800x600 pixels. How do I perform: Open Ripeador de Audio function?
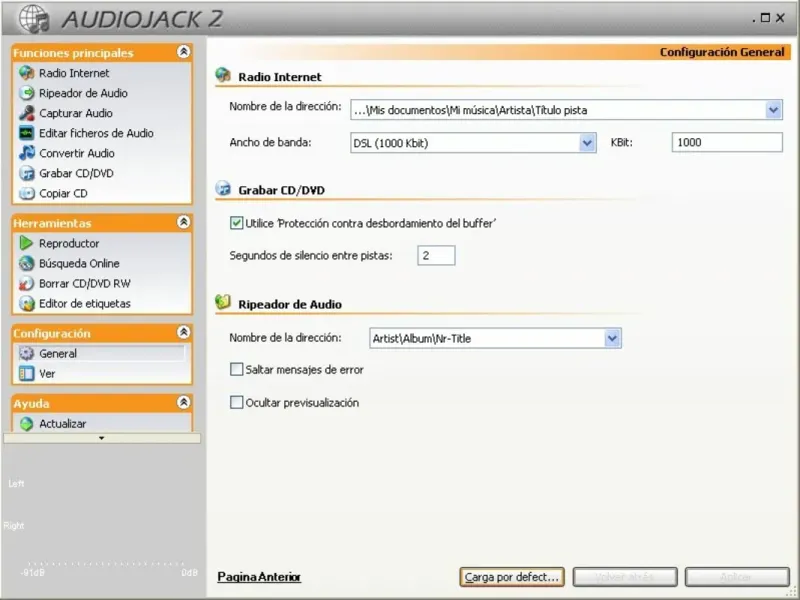tap(83, 93)
